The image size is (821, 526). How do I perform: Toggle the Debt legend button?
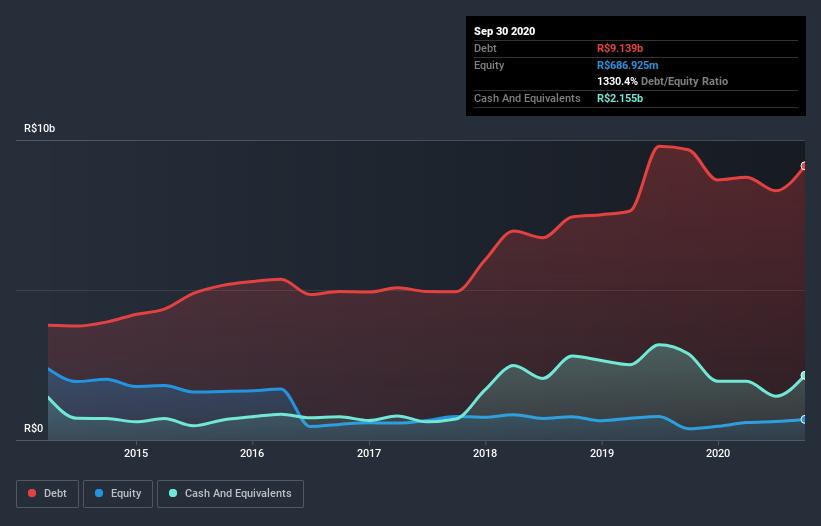click(48, 494)
